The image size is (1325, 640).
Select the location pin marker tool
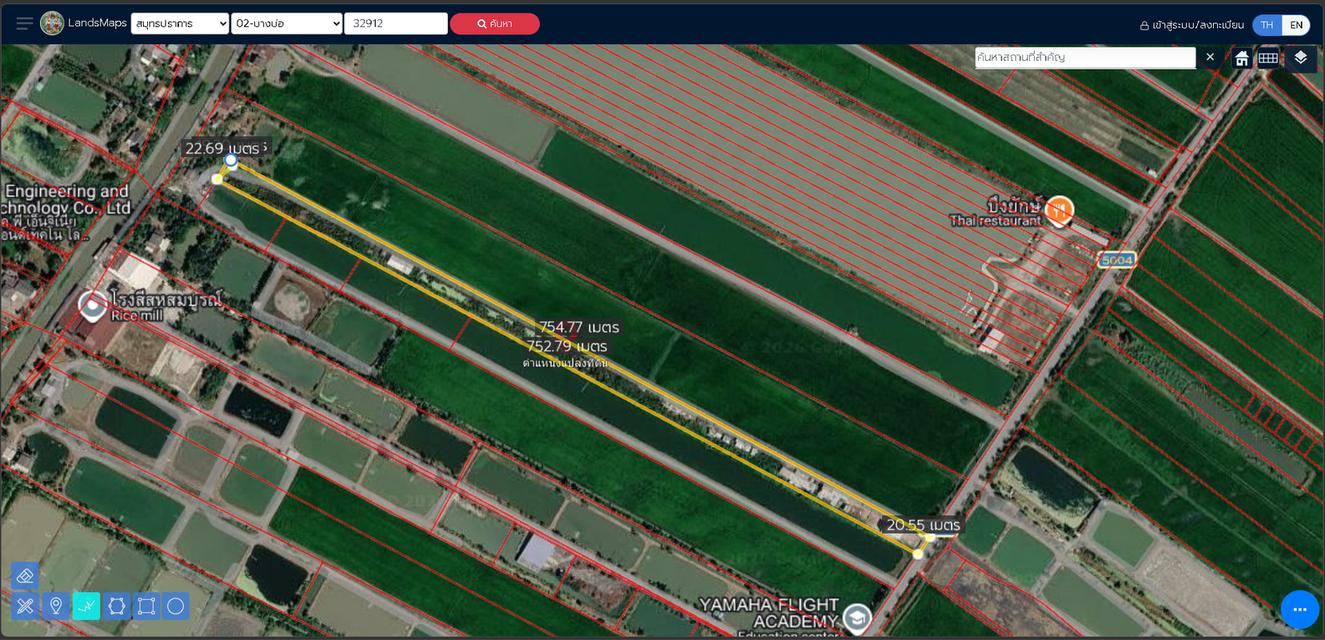[x=56, y=606]
